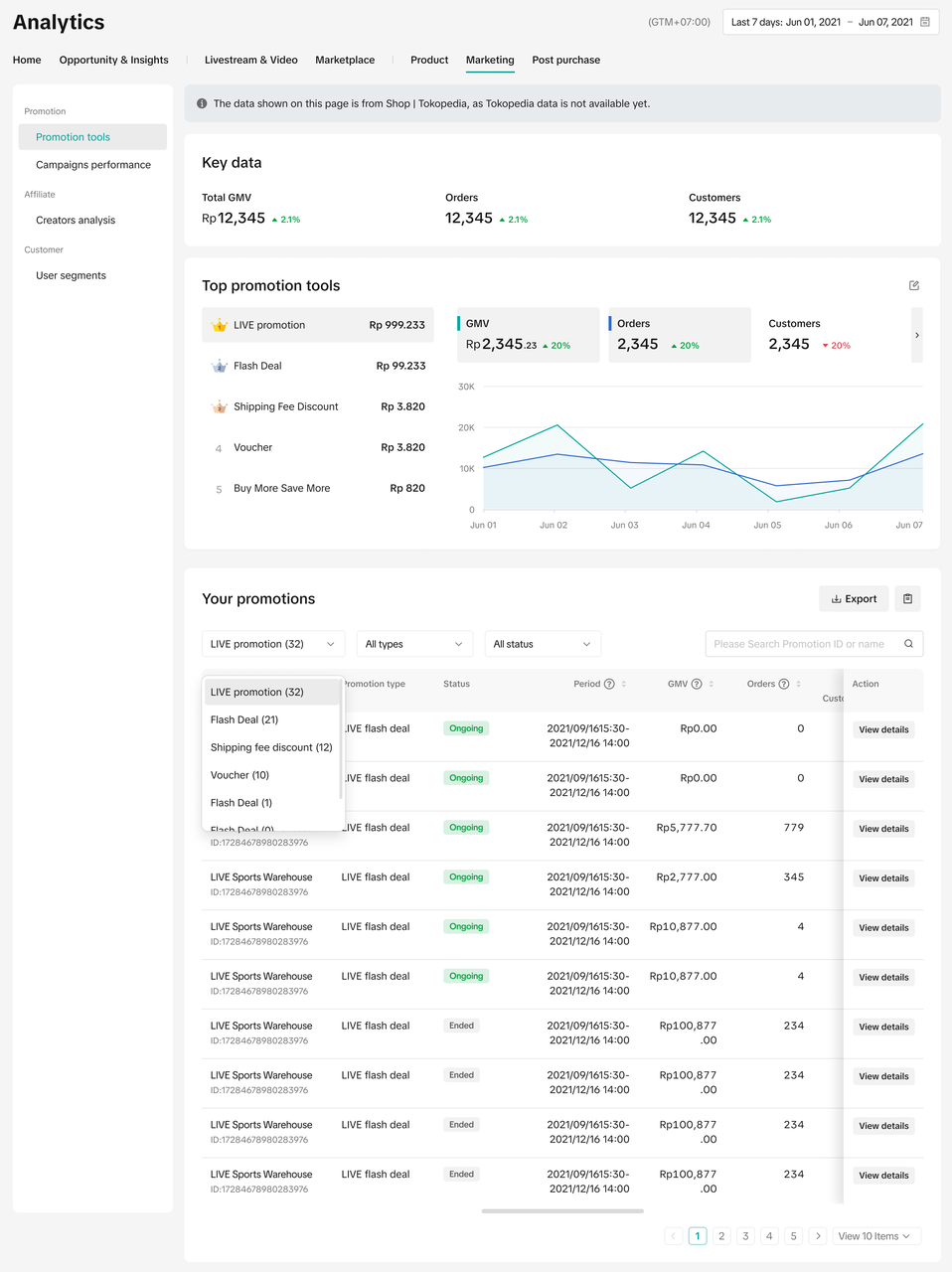
Task: Click the edit icon in Top promotion tools
Action: point(914,285)
